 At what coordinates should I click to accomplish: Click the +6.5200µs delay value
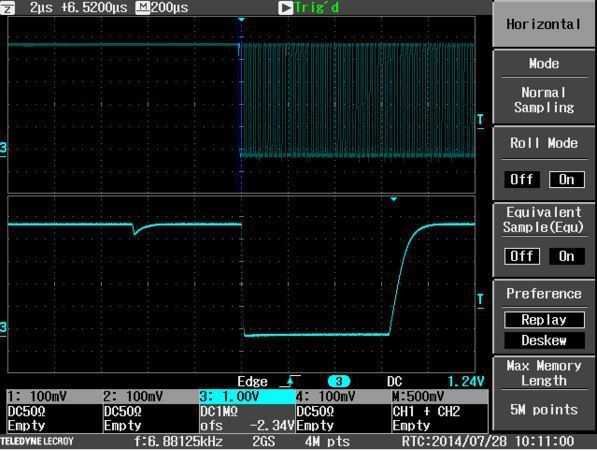[x=95, y=8]
